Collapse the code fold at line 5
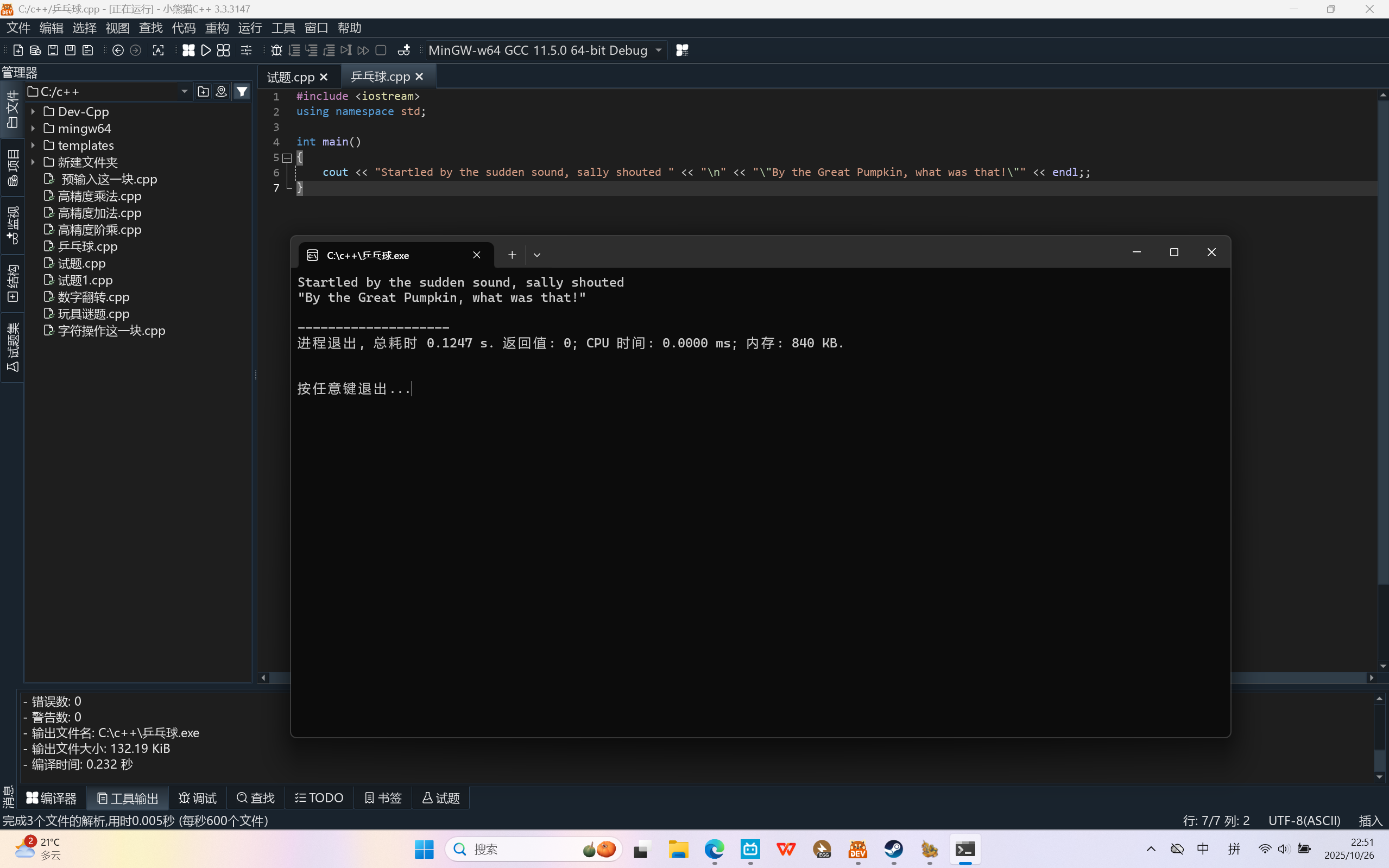This screenshot has height=868, width=1389. coord(287,157)
